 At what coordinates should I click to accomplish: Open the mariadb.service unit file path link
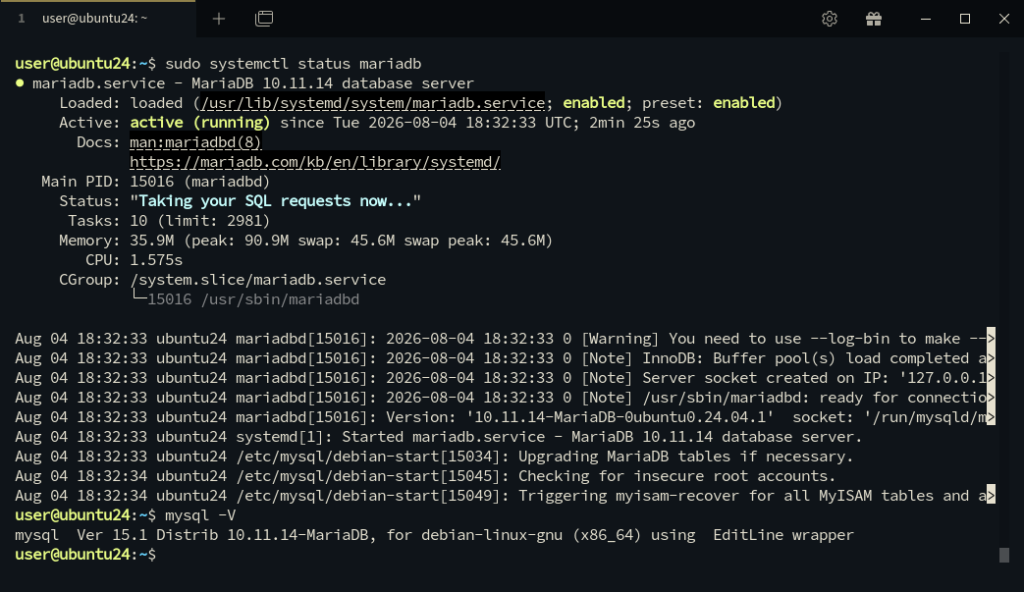(373, 103)
